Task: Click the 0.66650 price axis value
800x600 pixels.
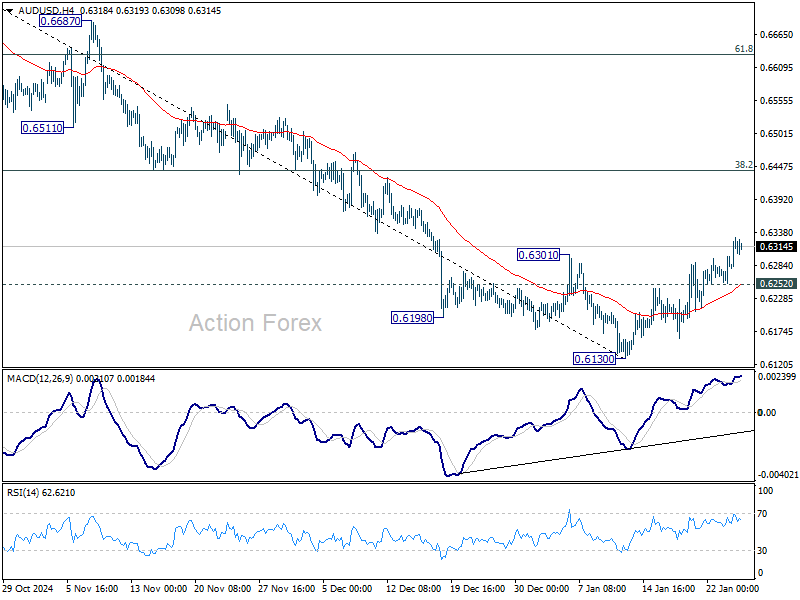Action: 777,35
